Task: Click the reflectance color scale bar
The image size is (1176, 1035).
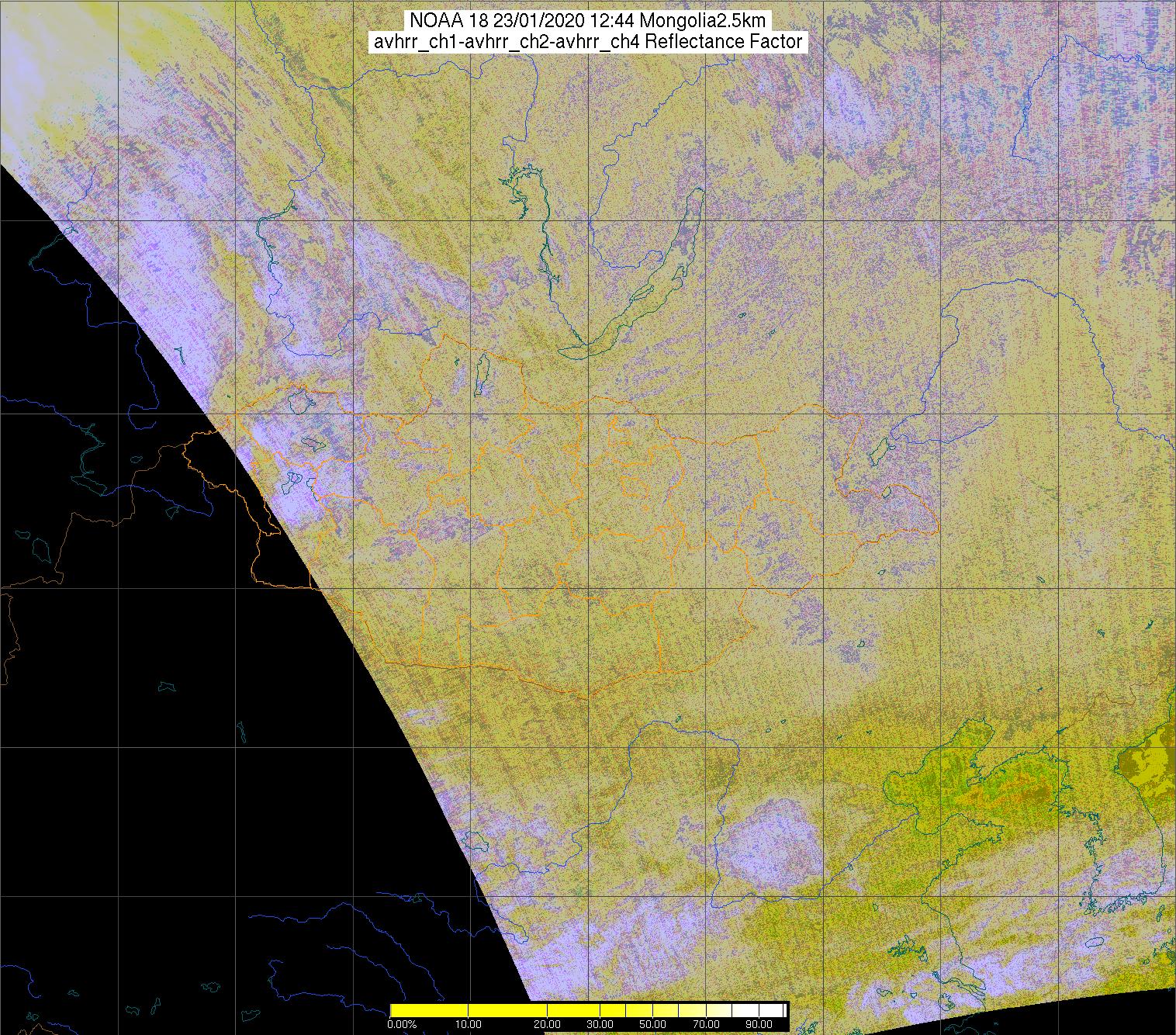Action: [x=589, y=1010]
